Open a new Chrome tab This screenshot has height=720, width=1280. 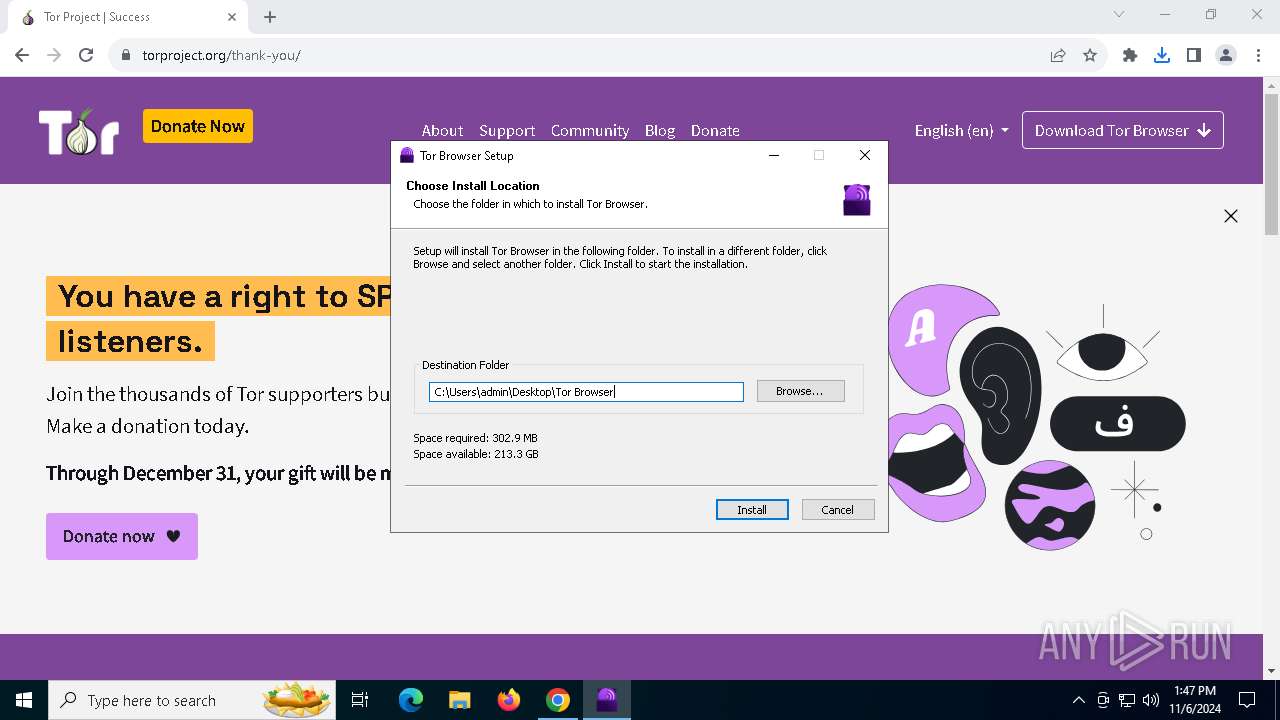click(270, 17)
